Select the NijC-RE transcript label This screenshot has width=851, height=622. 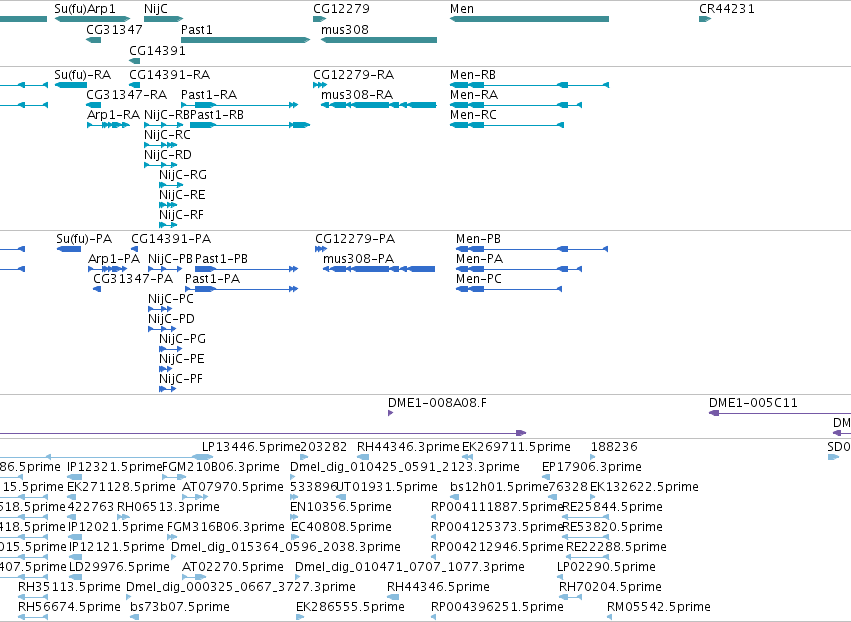(x=182, y=194)
